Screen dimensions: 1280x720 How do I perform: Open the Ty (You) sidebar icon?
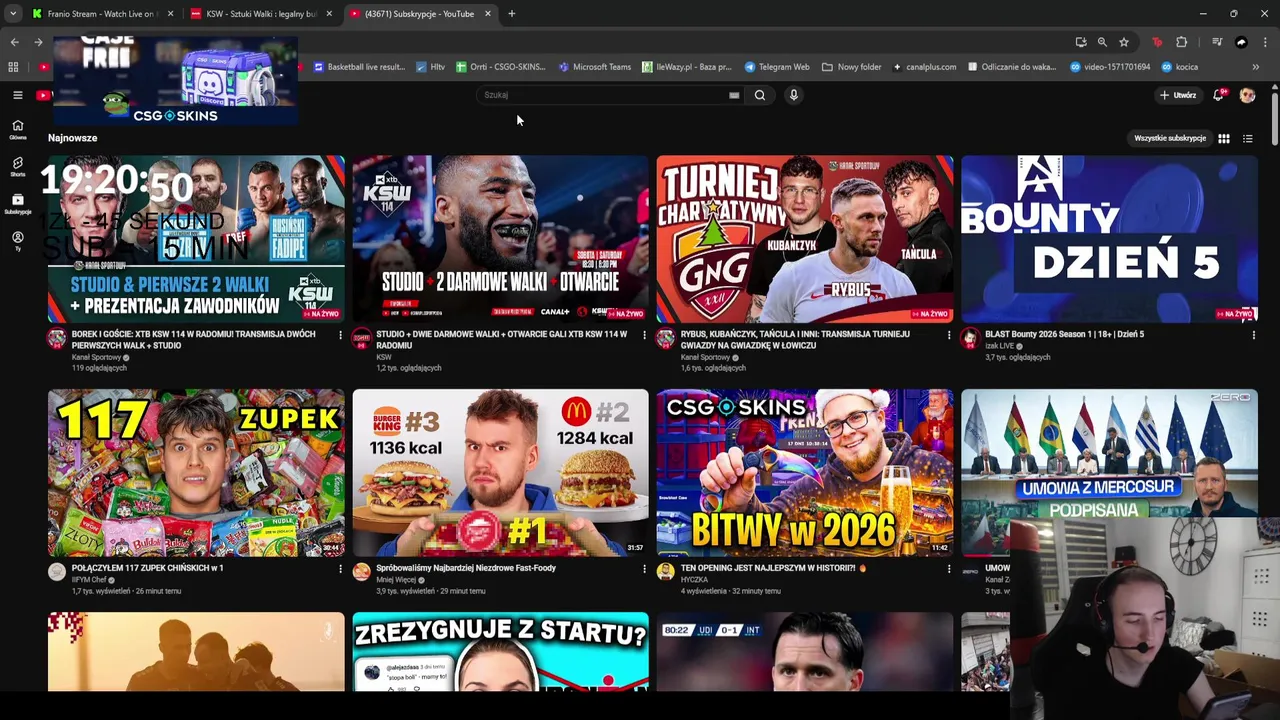point(17,241)
